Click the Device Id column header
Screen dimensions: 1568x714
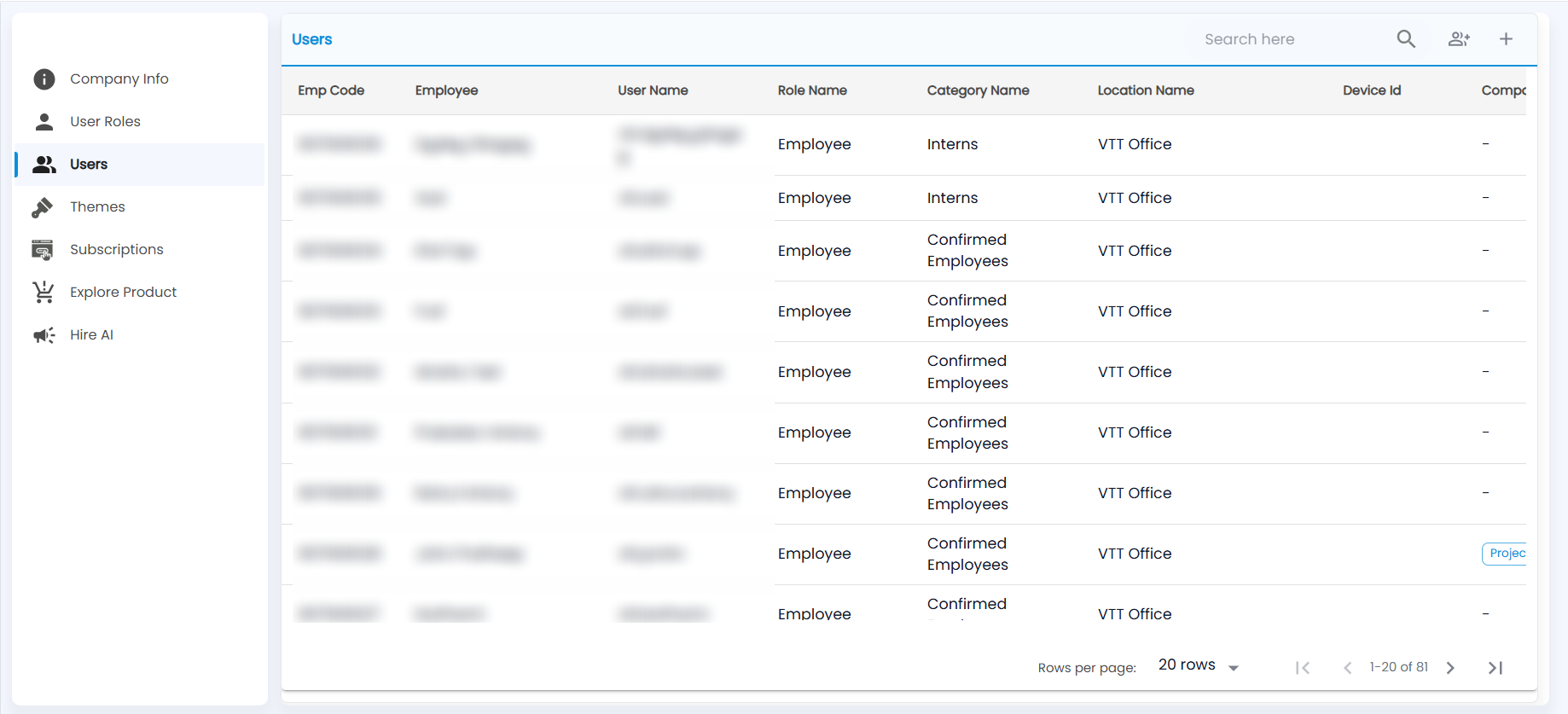point(1372,90)
